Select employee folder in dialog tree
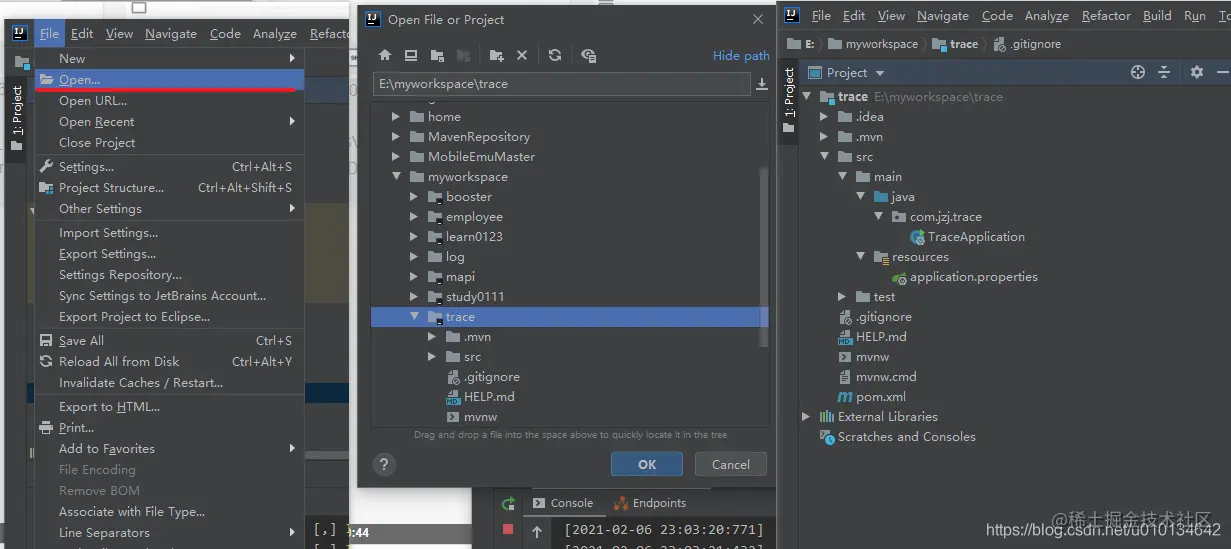 (x=474, y=216)
